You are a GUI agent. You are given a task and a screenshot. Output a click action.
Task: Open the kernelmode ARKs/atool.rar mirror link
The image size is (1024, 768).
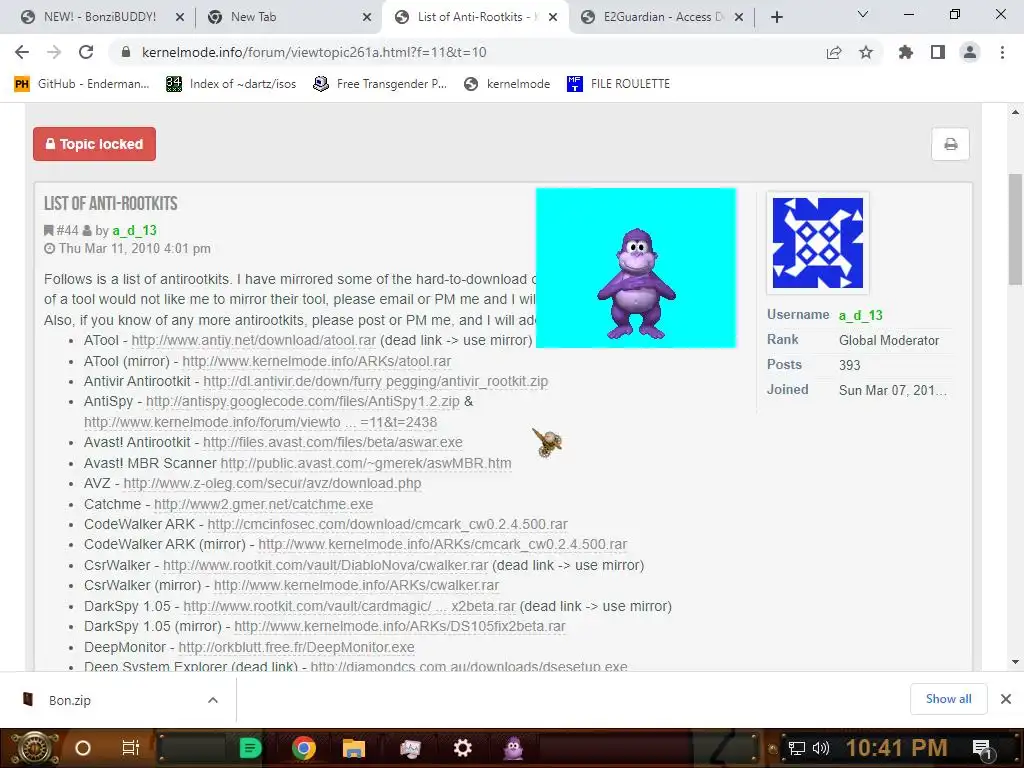point(317,361)
